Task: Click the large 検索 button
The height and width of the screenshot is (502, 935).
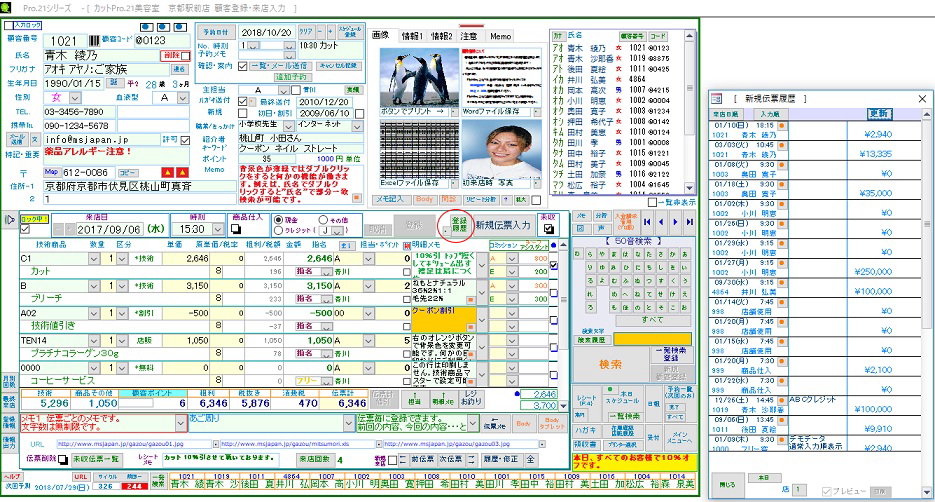Action: pos(610,364)
